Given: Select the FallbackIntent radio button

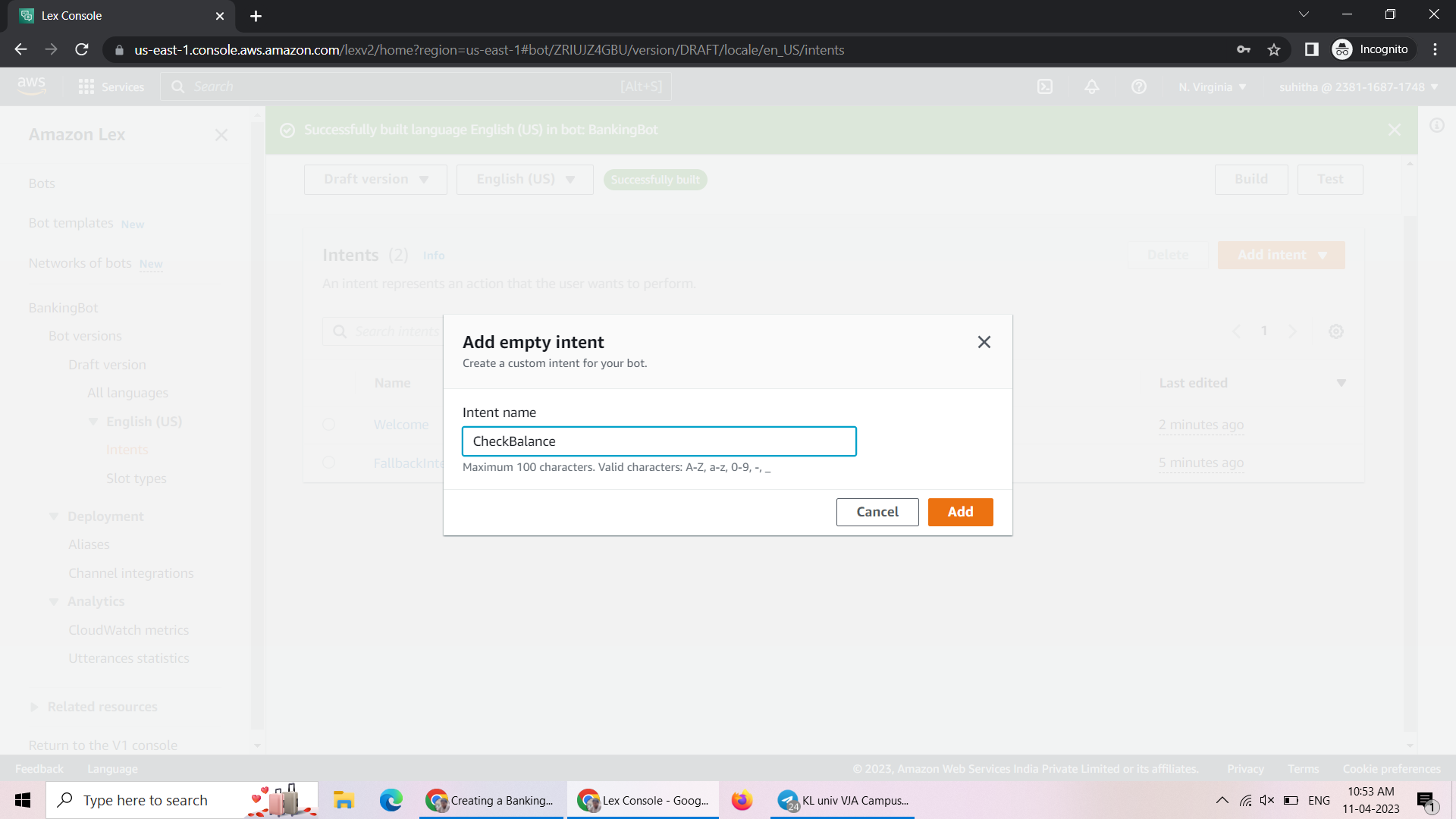Looking at the screenshot, I should pos(329,463).
